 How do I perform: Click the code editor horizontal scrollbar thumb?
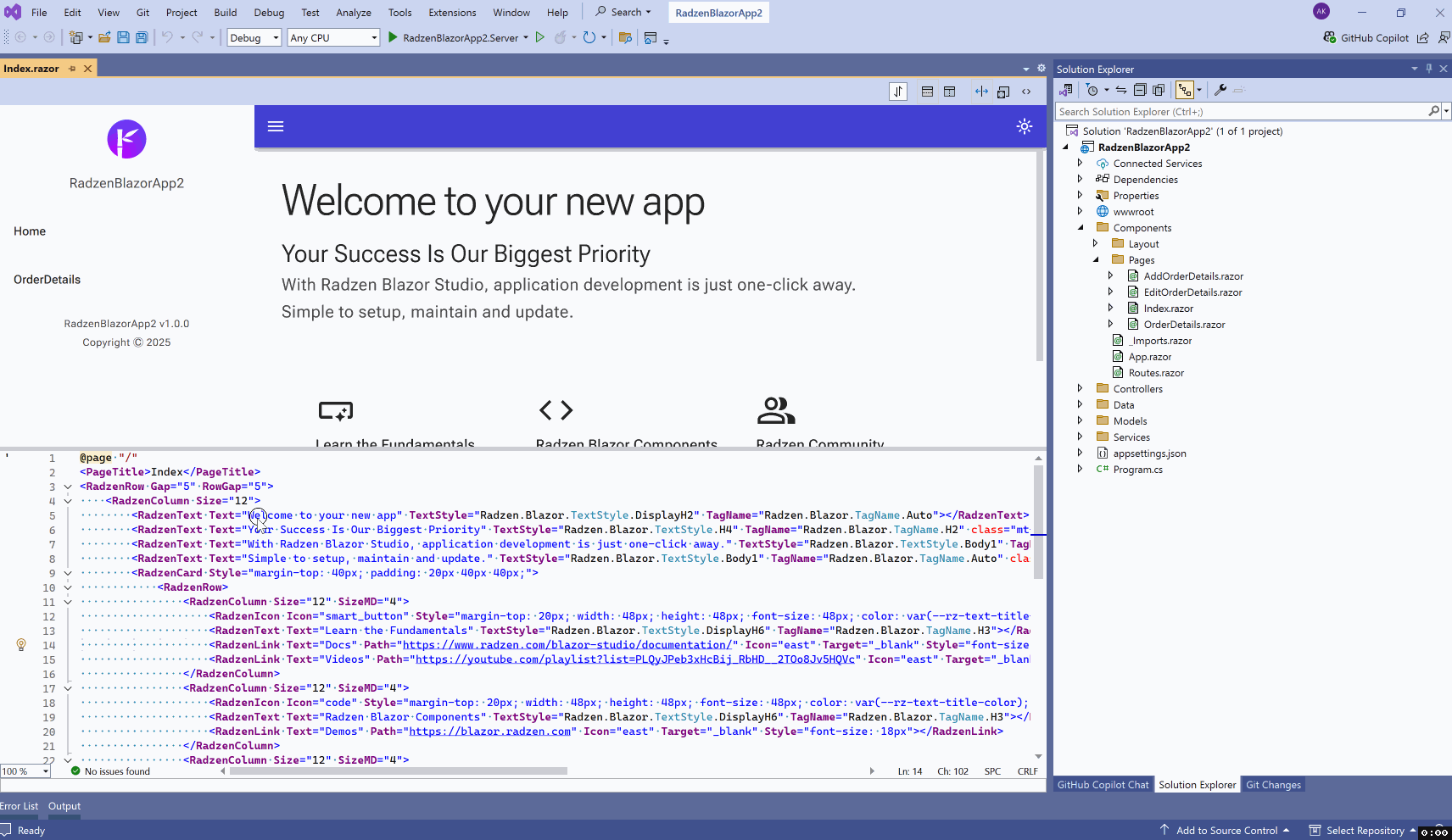pyautogui.click(x=399, y=771)
